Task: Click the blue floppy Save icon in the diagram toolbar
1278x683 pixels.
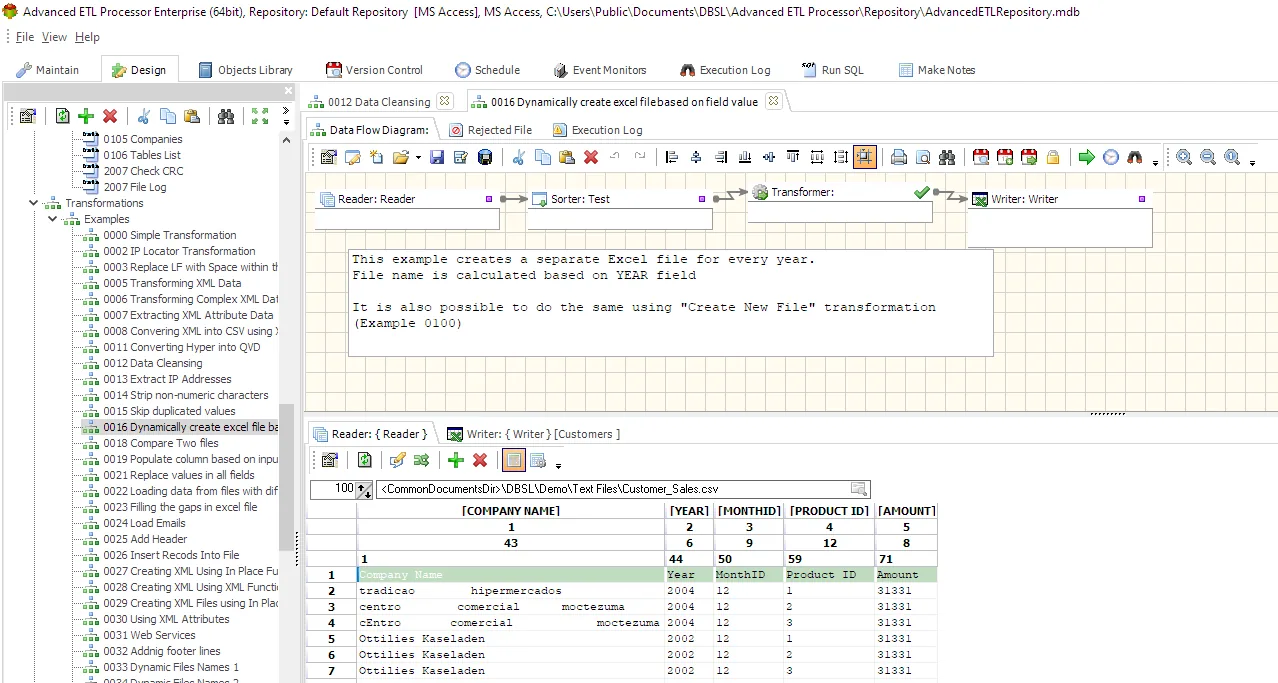Action: (437, 157)
